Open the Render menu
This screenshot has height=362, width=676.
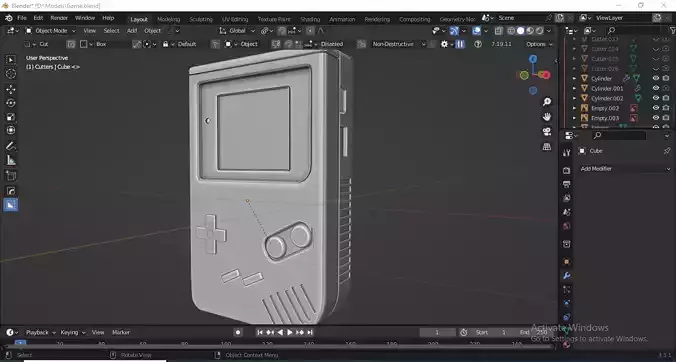[59, 18]
